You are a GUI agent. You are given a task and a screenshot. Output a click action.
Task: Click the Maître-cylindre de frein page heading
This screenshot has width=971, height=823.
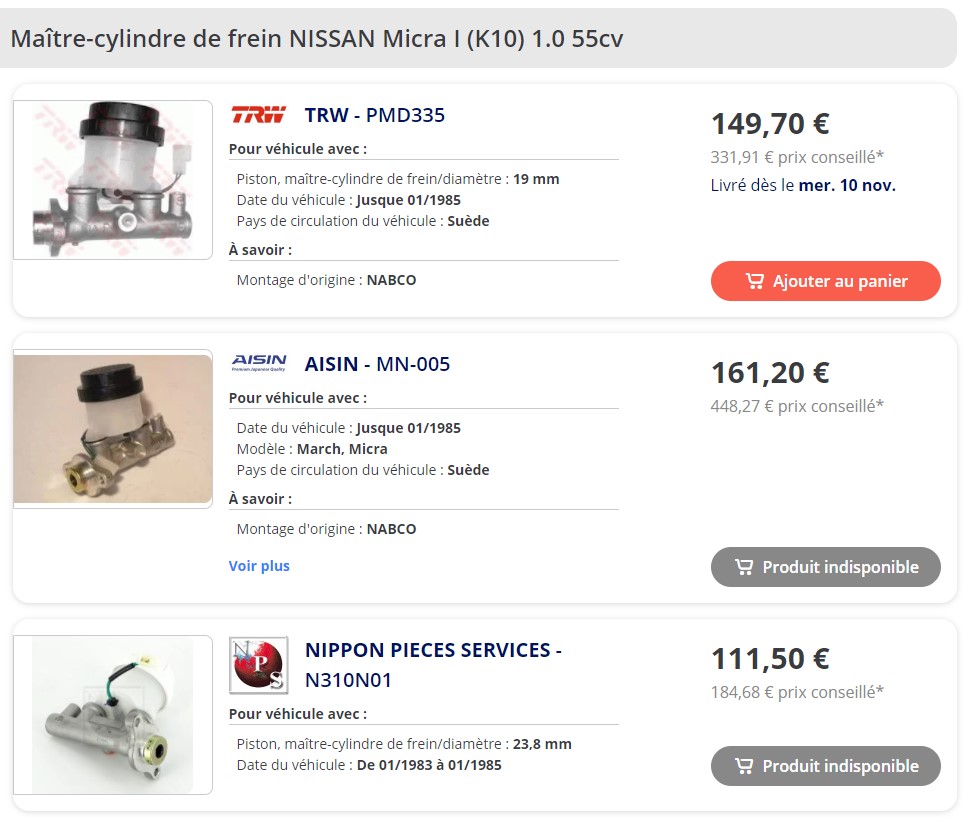(316, 38)
